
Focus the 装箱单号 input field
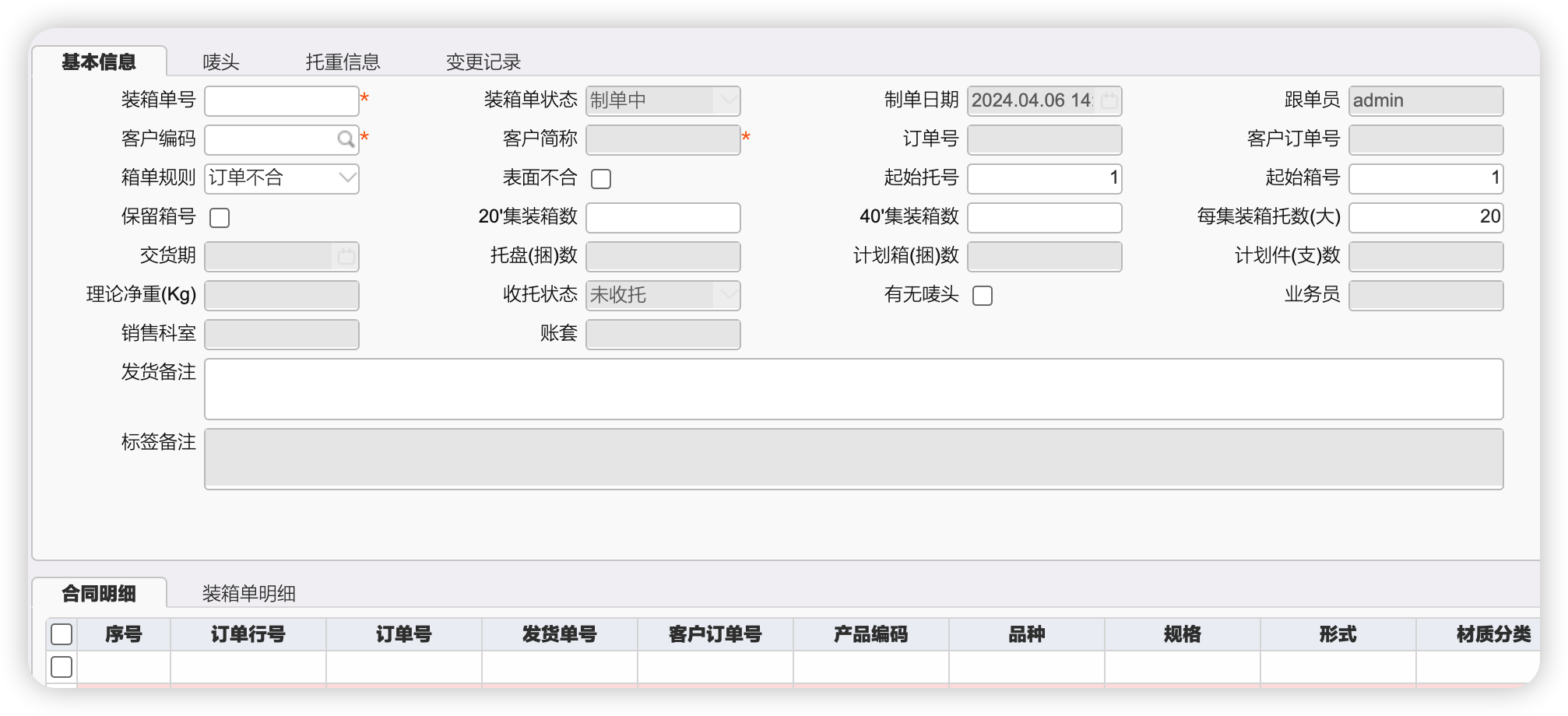pos(282,100)
